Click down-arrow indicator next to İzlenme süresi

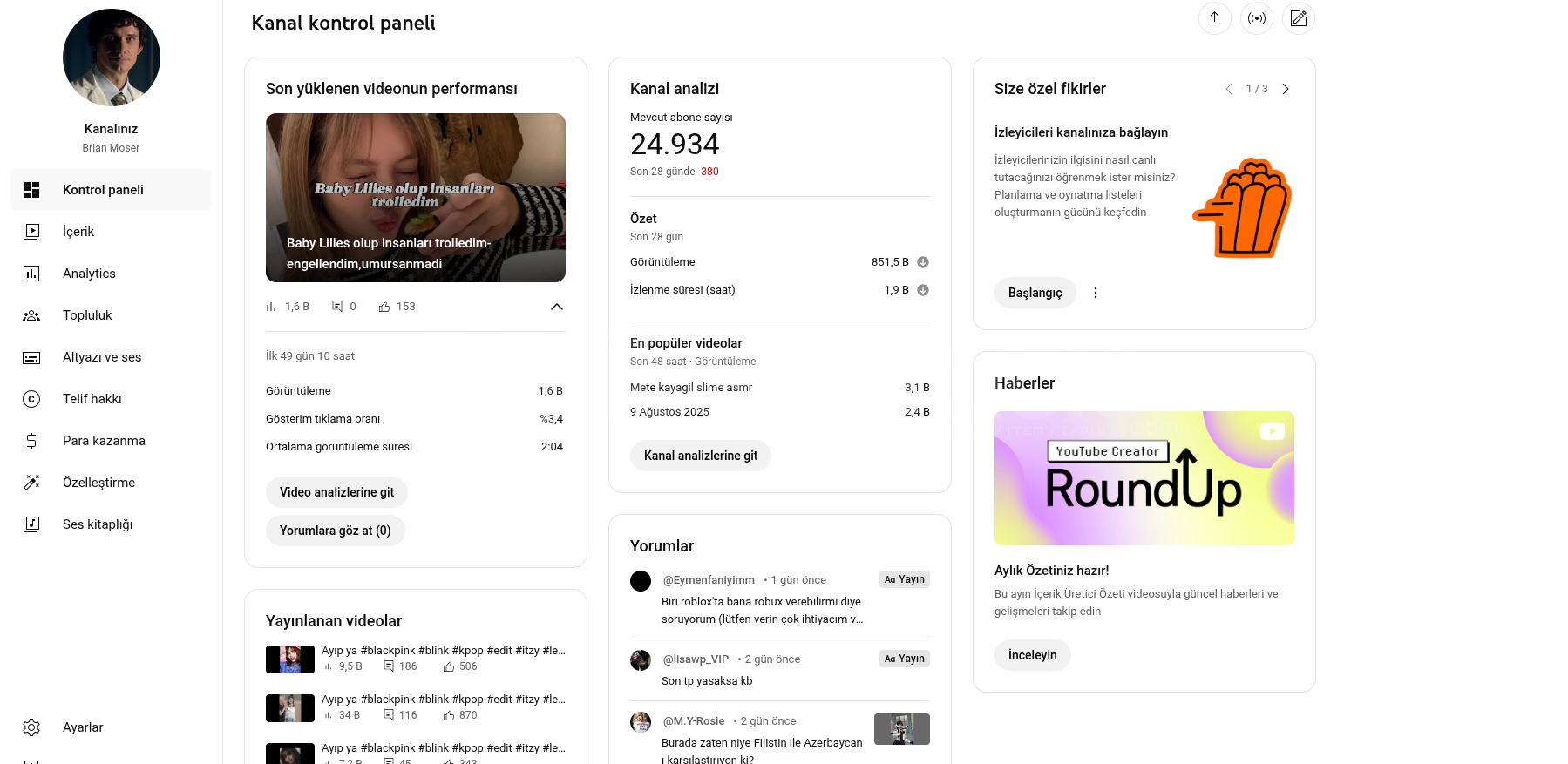923,290
